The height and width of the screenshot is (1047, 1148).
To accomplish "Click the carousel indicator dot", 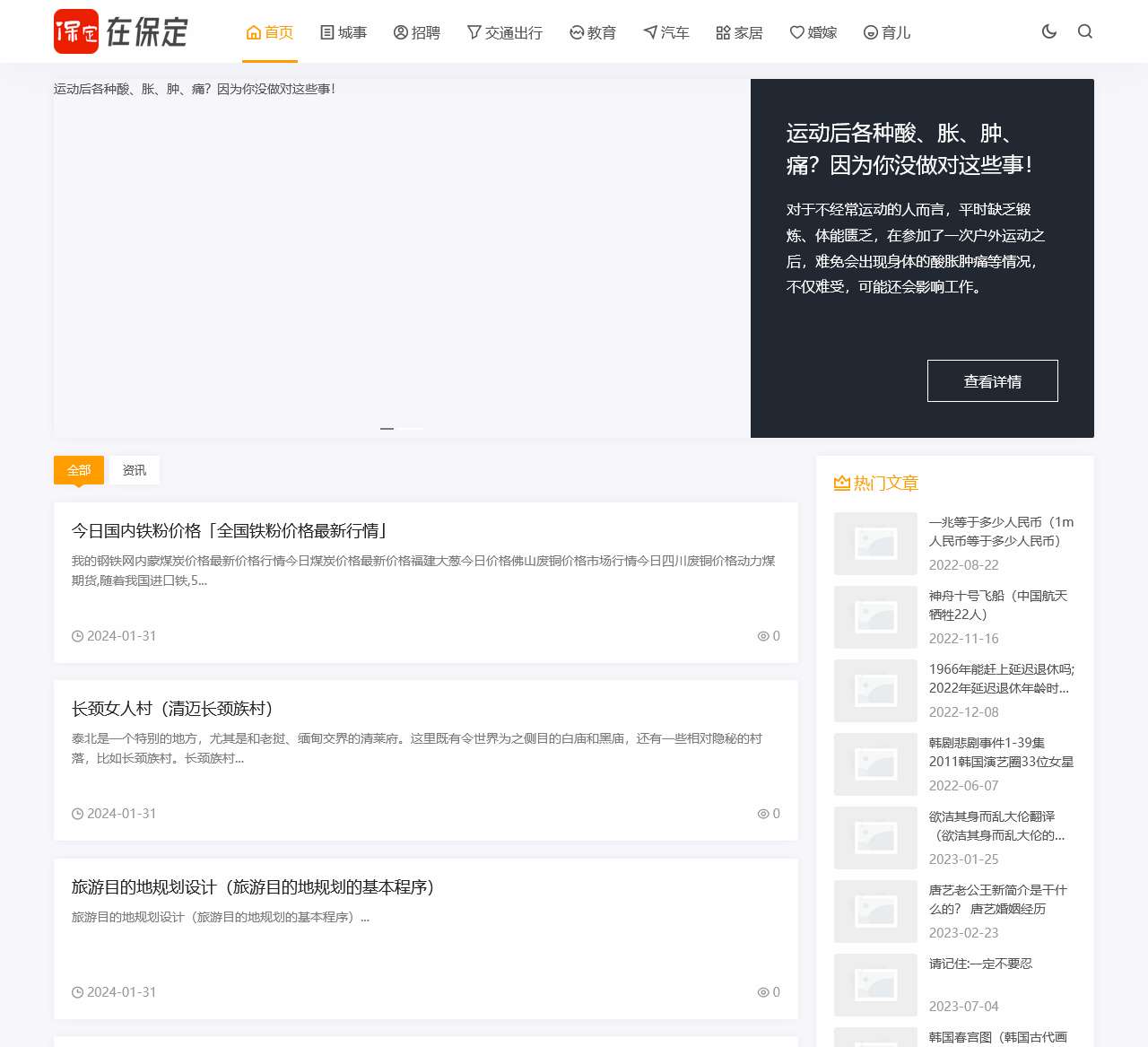I will [x=387, y=429].
